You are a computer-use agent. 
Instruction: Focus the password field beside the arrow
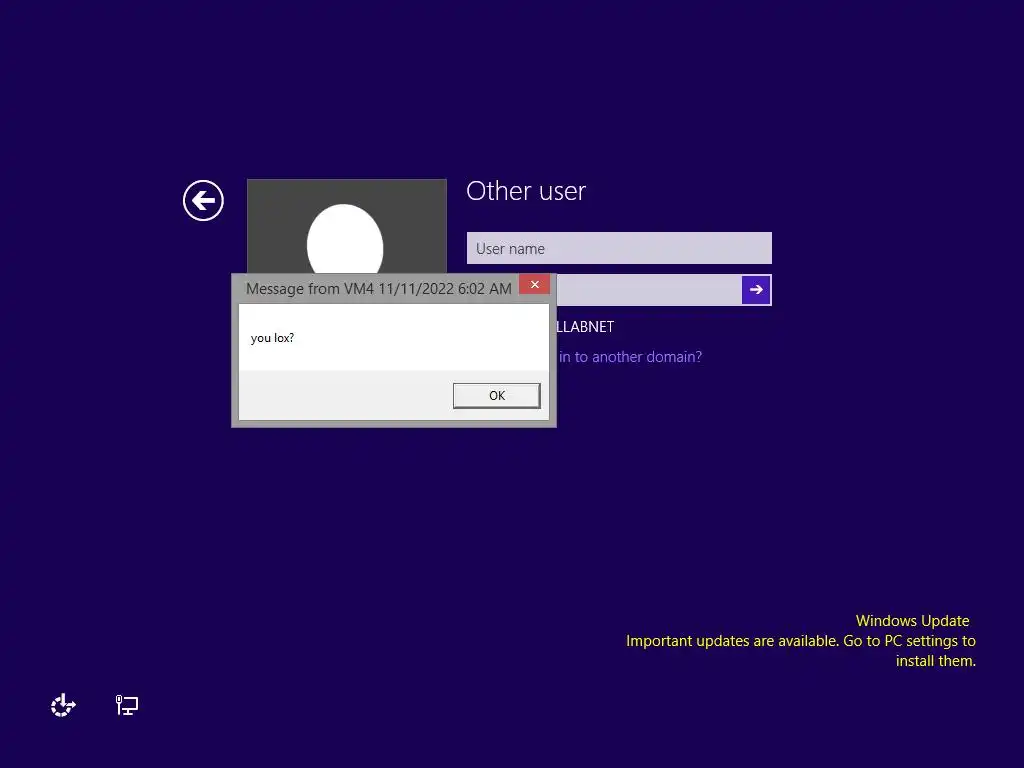648,289
